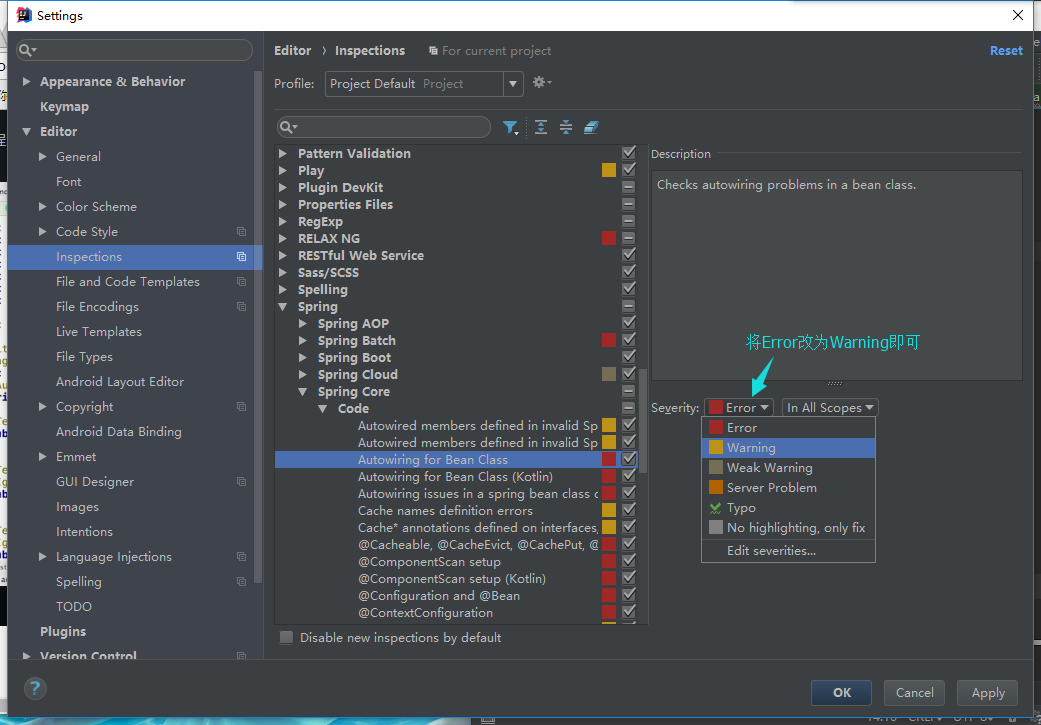The image size is (1041, 725).
Task: Expand the Spring Batch group
Action: click(x=303, y=341)
